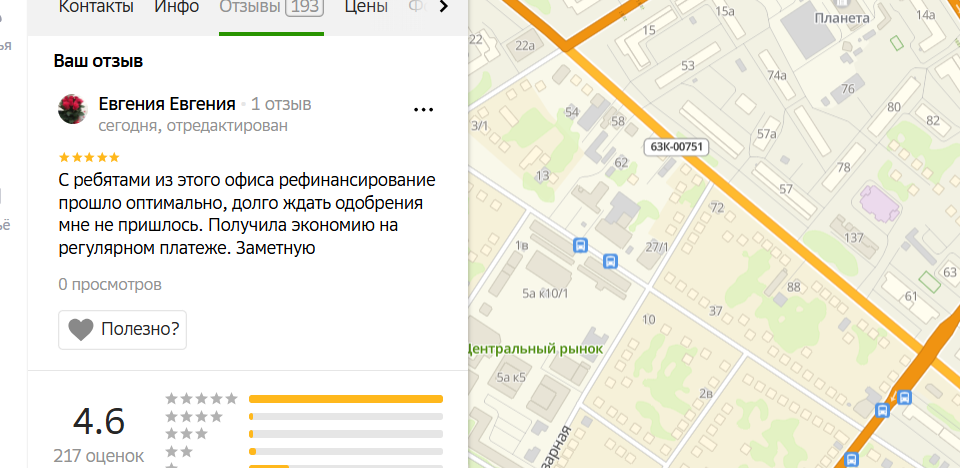Filter by the three-star rating bar
Viewport: 960px width, 468px height.
pos(345,434)
